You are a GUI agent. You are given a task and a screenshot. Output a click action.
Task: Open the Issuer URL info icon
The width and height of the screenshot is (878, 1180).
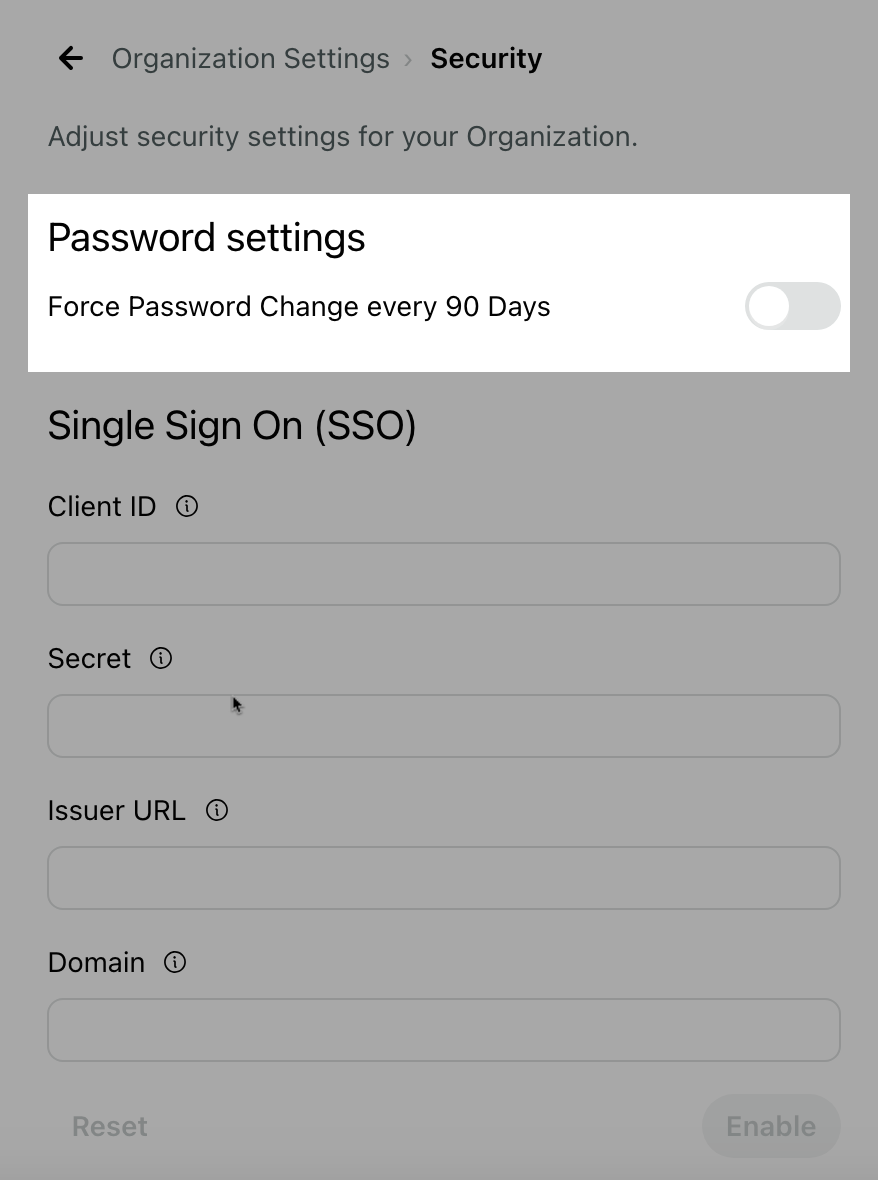(x=217, y=810)
